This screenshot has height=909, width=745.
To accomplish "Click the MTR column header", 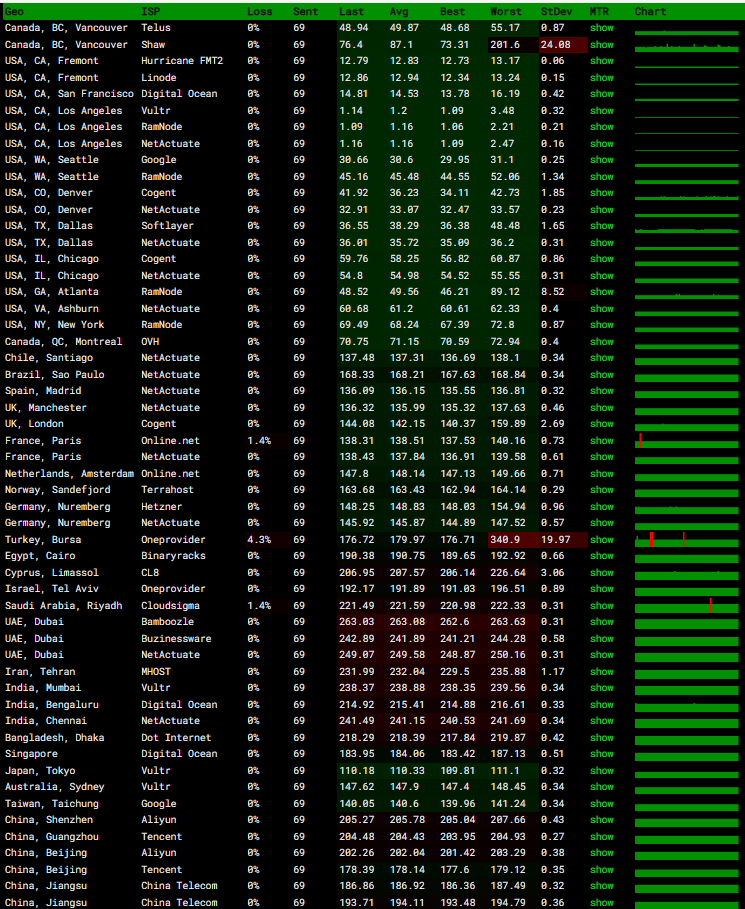I will [x=599, y=12].
